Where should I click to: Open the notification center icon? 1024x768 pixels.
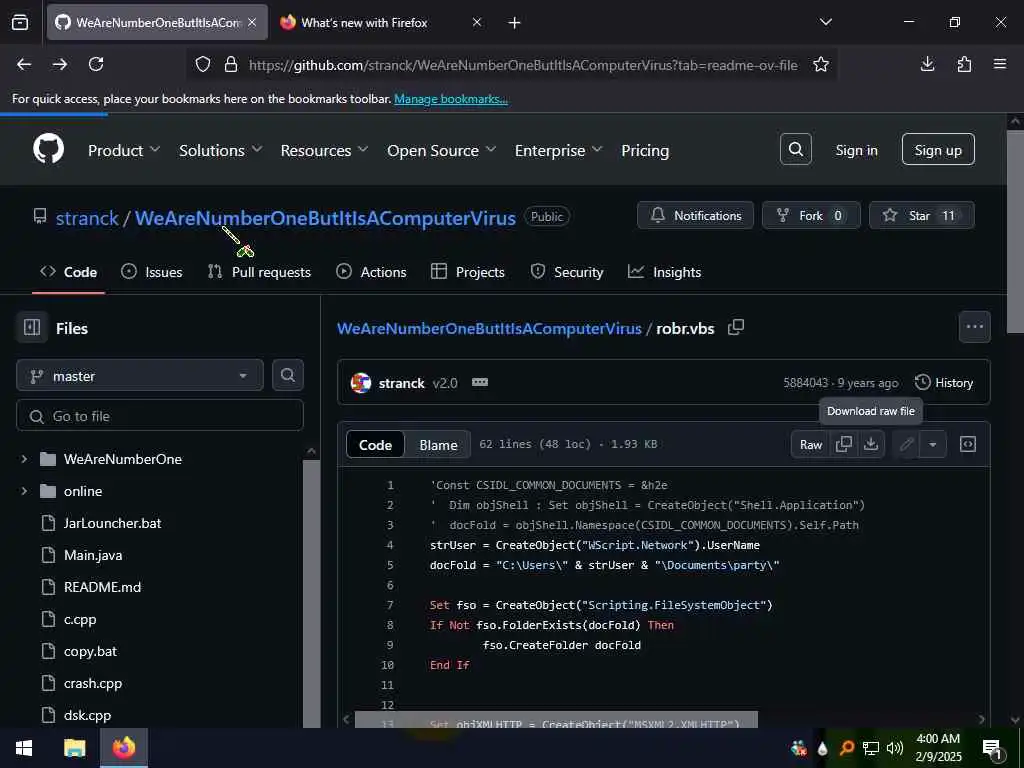[992, 748]
